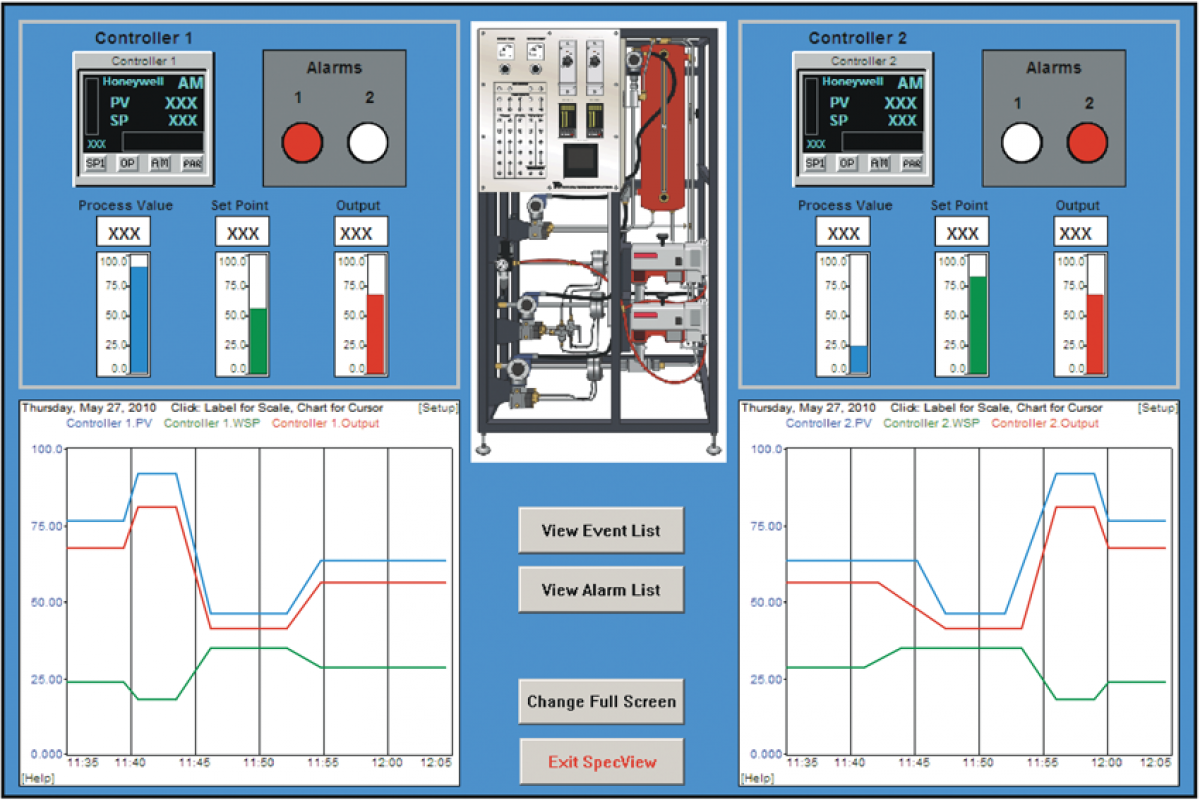Viewport: 1200px width, 800px height.
Task: Click Controller 2 blue Process Value bar
Action: (x=858, y=359)
